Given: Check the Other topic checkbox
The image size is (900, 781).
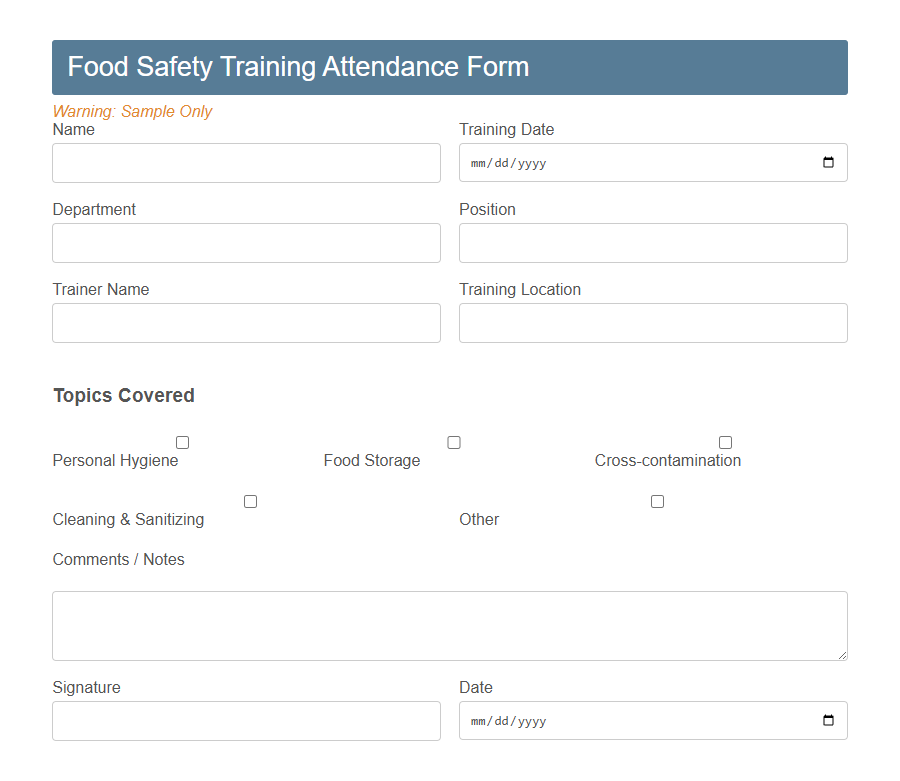Looking at the screenshot, I should point(657,501).
